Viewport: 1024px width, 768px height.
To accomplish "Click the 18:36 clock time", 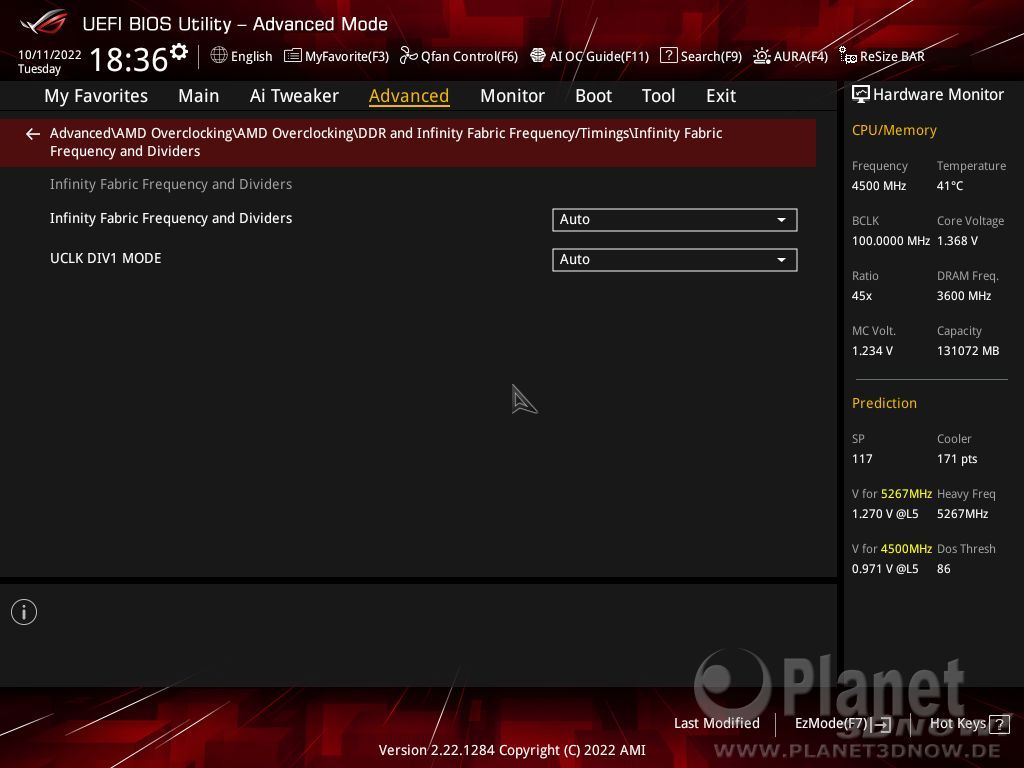I will coord(129,59).
